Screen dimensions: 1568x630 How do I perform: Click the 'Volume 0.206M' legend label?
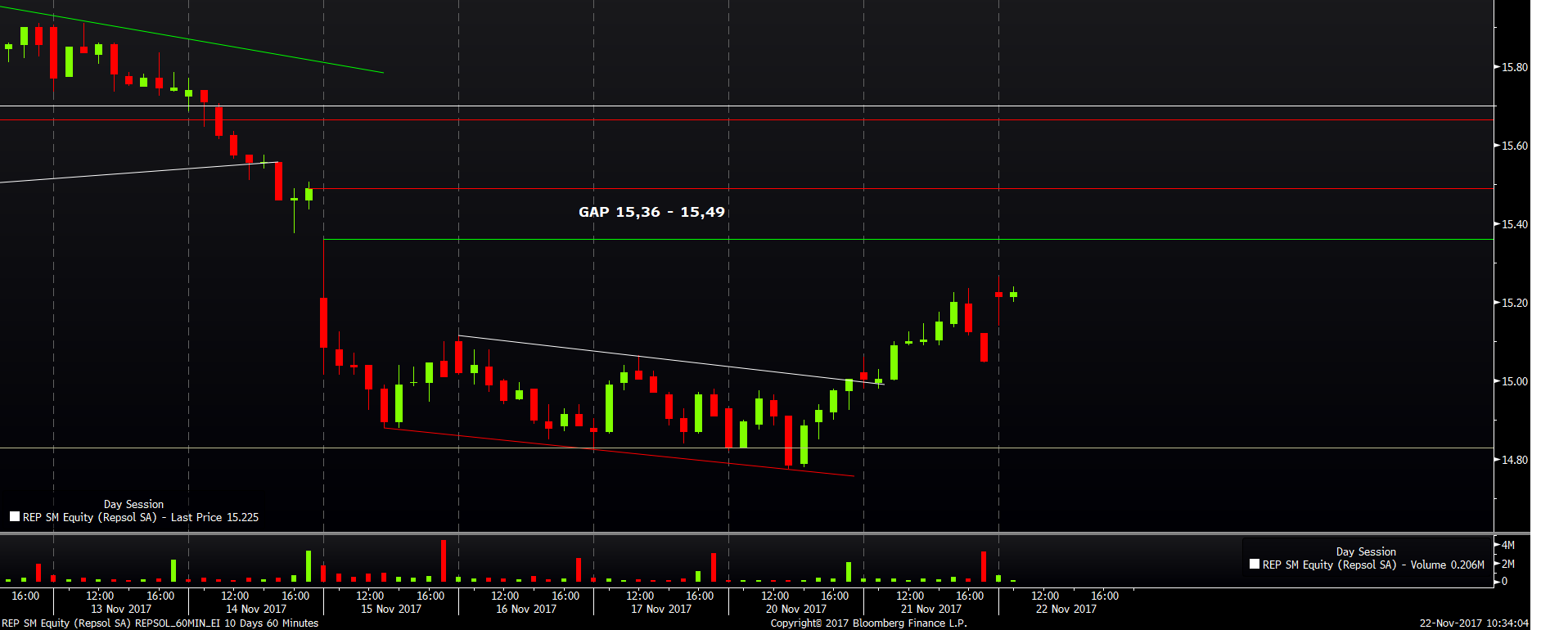(x=1447, y=565)
